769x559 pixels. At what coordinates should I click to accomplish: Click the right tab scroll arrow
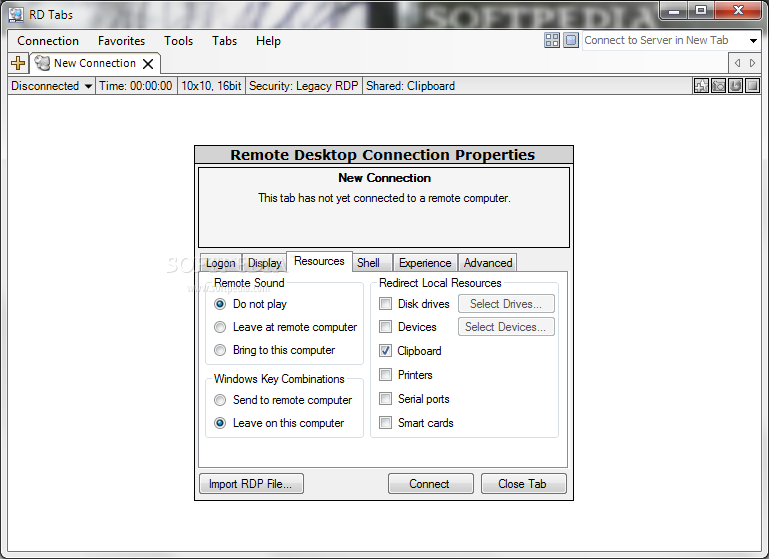pyautogui.click(x=752, y=63)
